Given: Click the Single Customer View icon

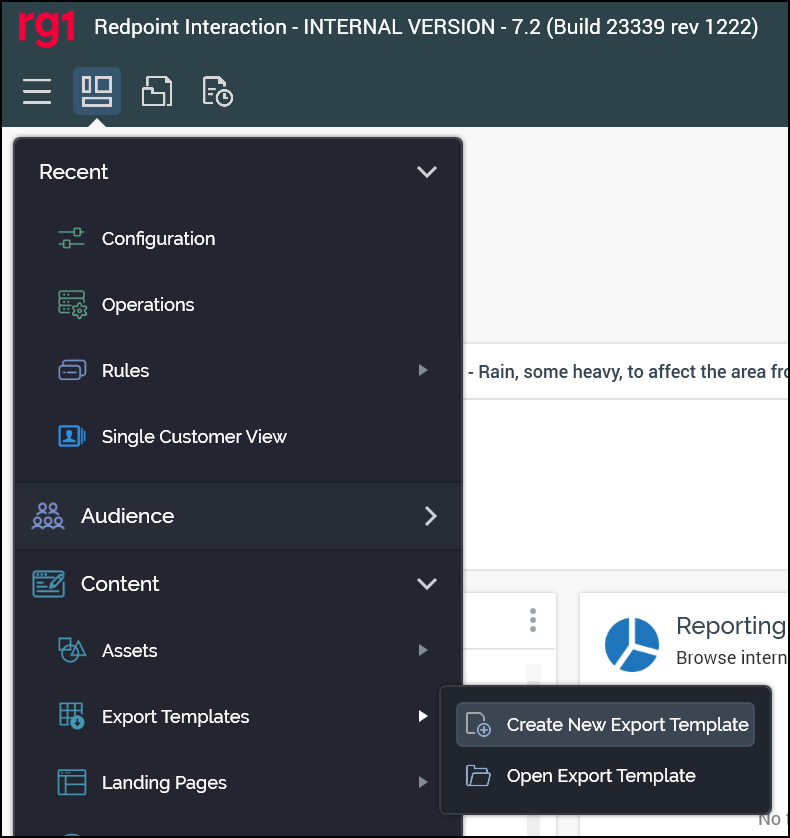Looking at the screenshot, I should click(72, 437).
